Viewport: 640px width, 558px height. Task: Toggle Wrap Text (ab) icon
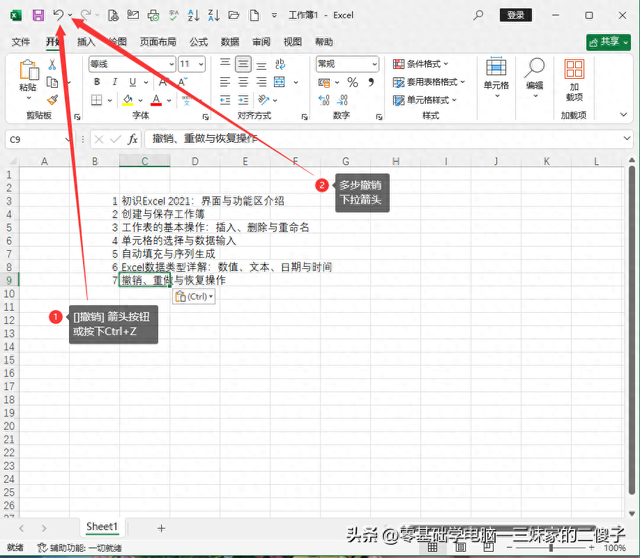[280, 64]
